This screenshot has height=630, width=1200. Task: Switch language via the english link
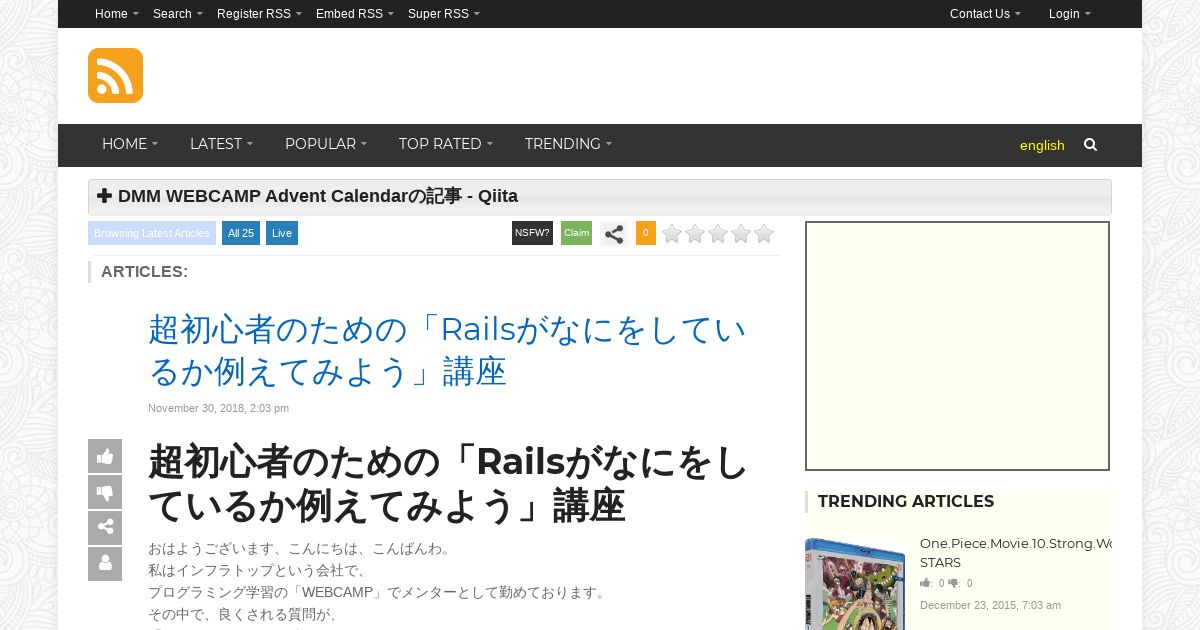(x=1042, y=146)
